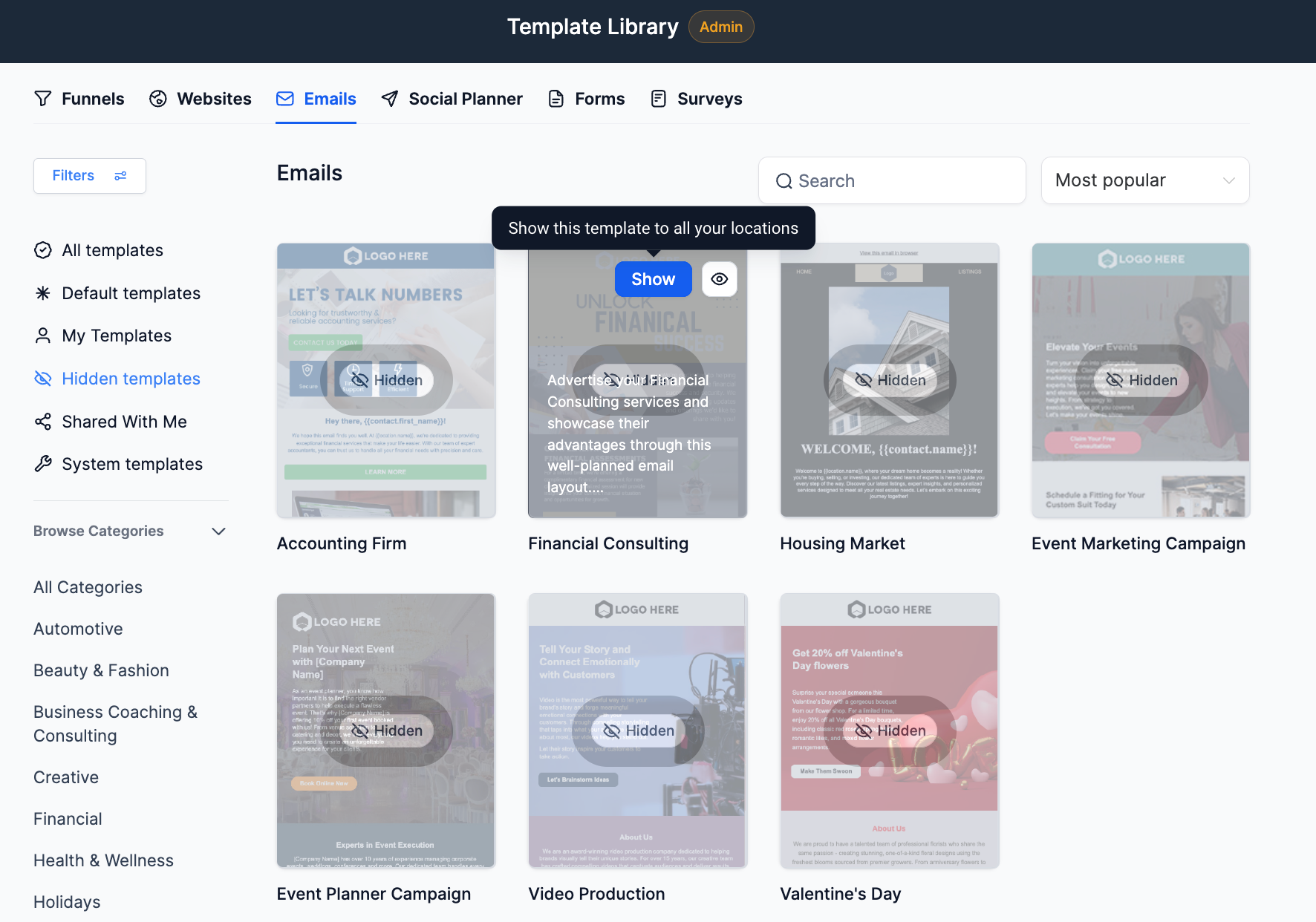Click the All templates checkmark icon
1316x922 pixels.
(x=43, y=250)
